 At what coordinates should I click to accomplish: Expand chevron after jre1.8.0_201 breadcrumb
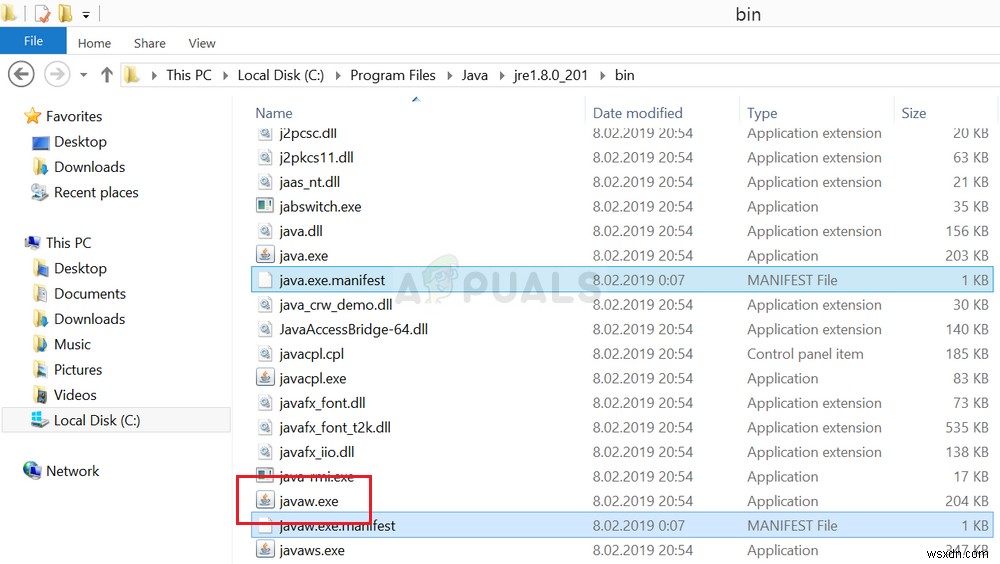pyautogui.click(x=602, y=76)
